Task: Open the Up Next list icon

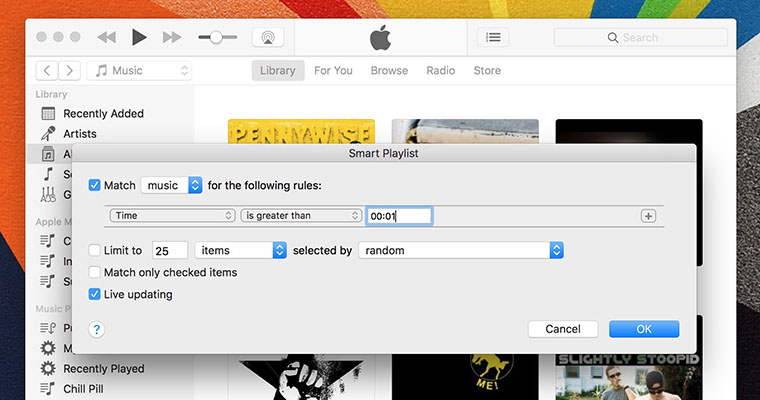Action: [x=493, y=37]
